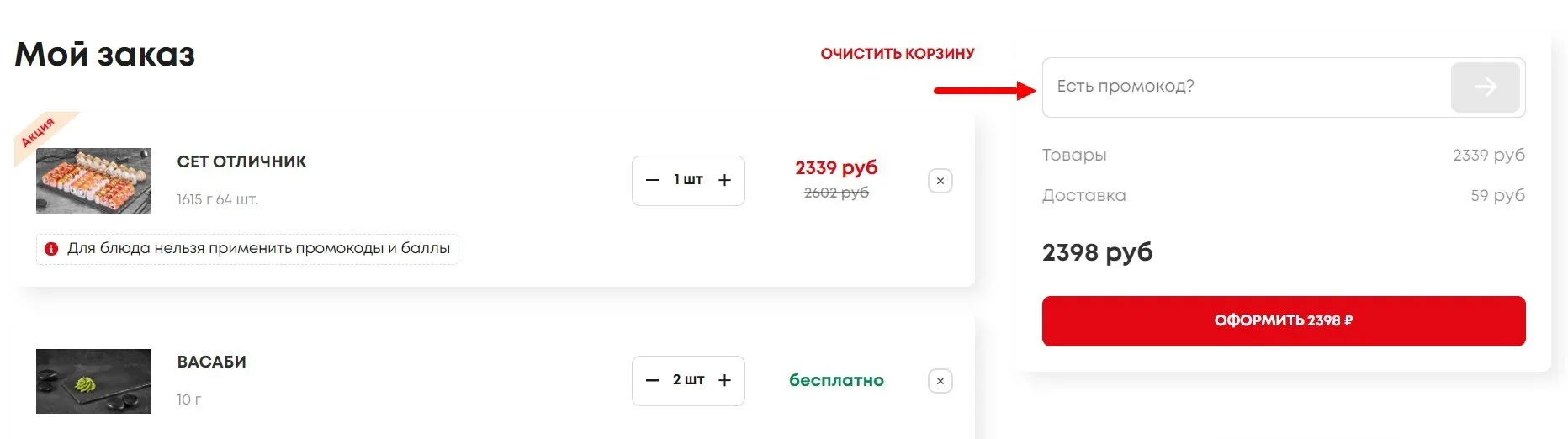This screenshot has width=1568, height=439.
Task: Open the Васаби product thumbnail
Action: (93, 381)
